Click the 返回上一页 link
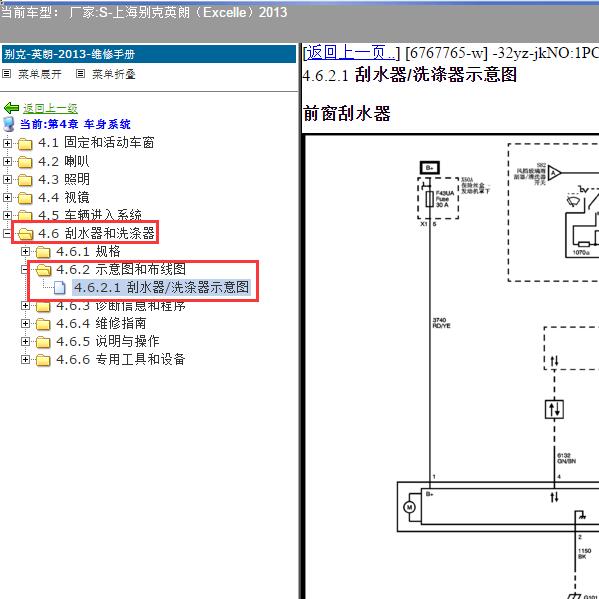Image resolution: width=599 pixels, height=599 pixels. pyautogui.click(x=351, y=52)
